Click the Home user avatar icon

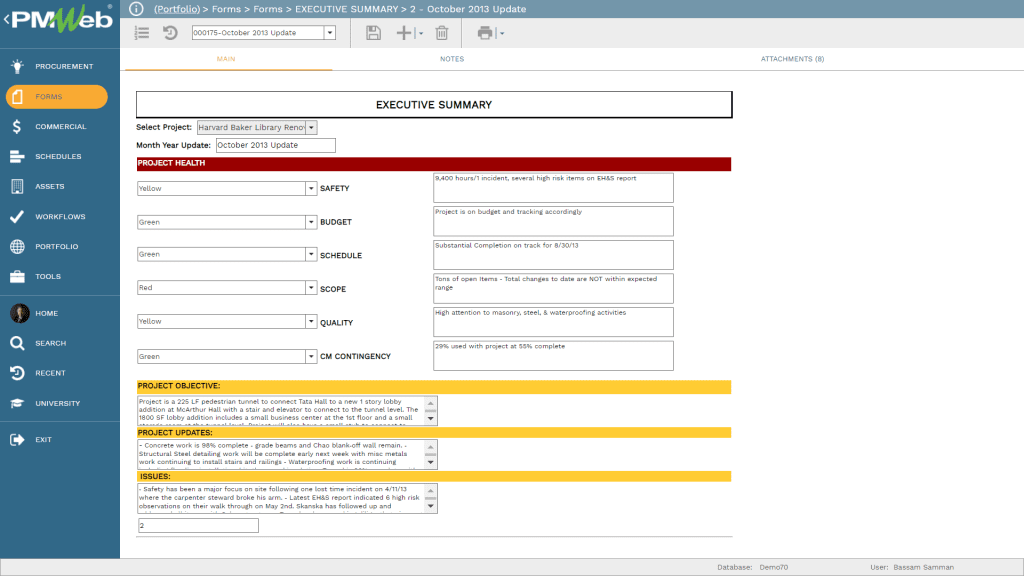(20, 313)
